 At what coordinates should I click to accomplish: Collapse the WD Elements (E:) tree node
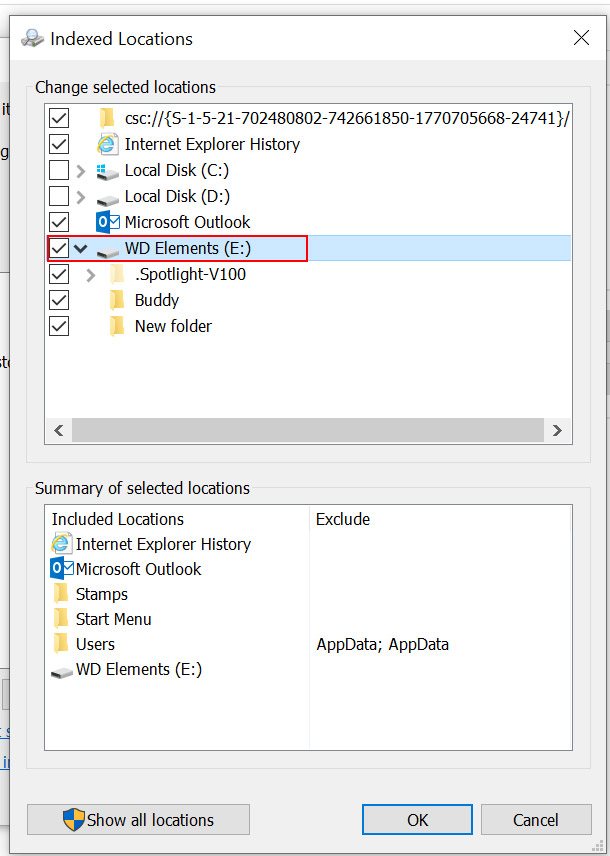(x=81, y=249)
